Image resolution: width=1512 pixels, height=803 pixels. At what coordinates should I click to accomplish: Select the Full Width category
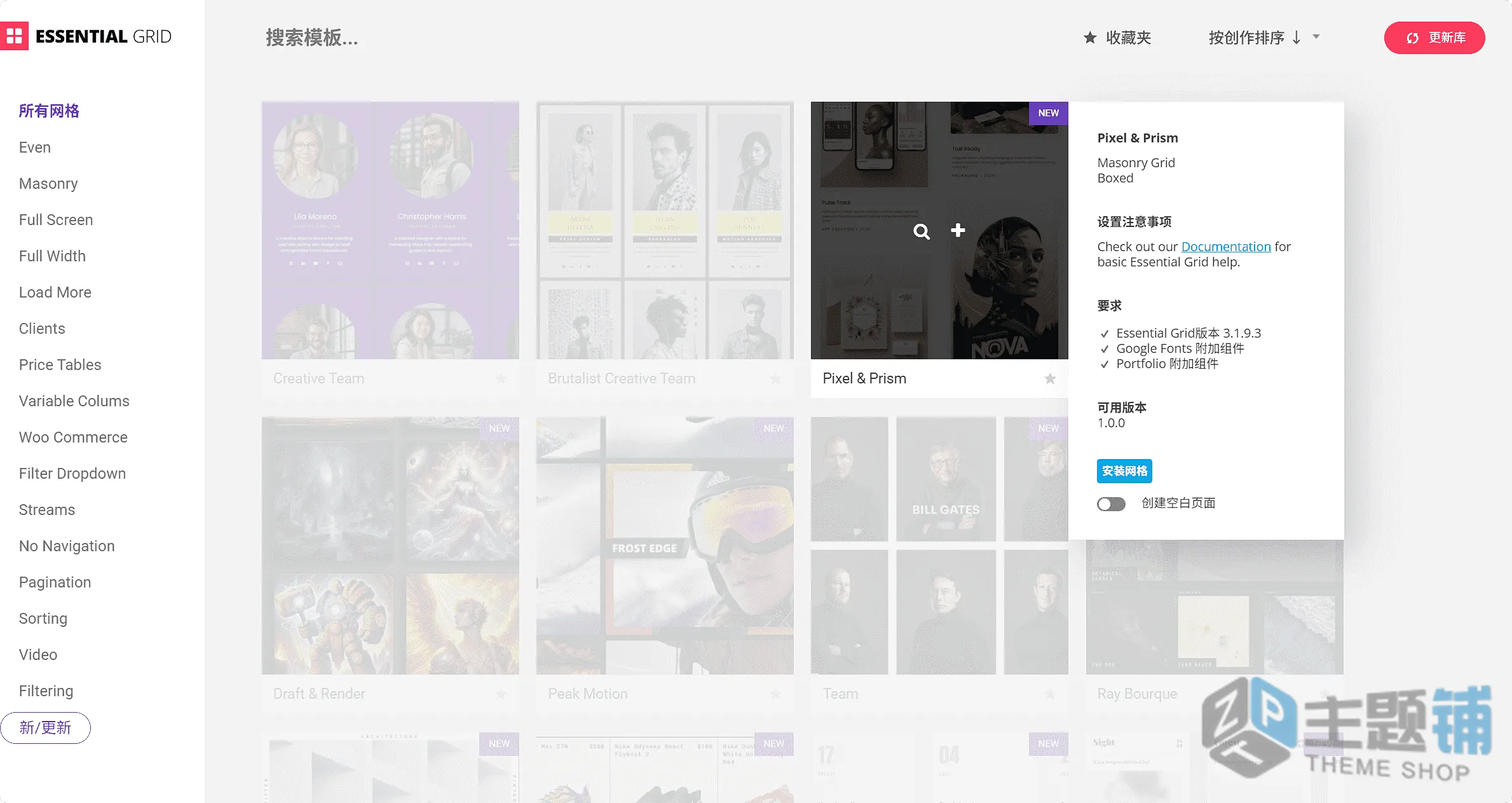point(52,256)
